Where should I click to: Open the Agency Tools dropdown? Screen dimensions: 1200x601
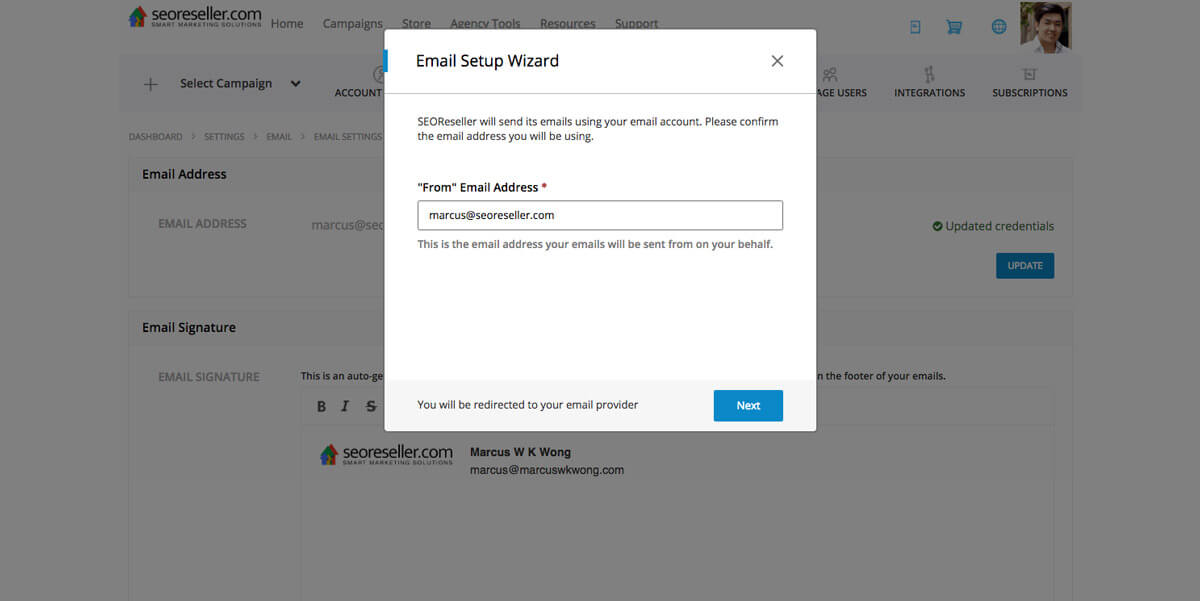[485, 23]
